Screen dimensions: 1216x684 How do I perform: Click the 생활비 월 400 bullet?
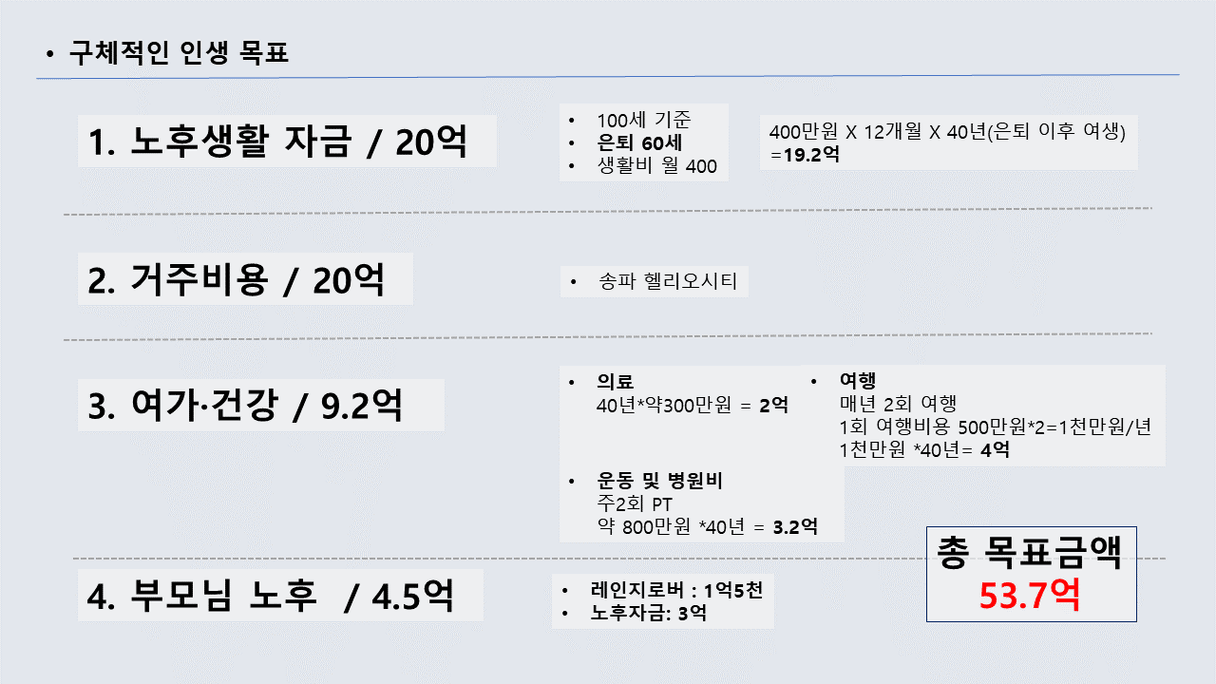tap(656, 166)
